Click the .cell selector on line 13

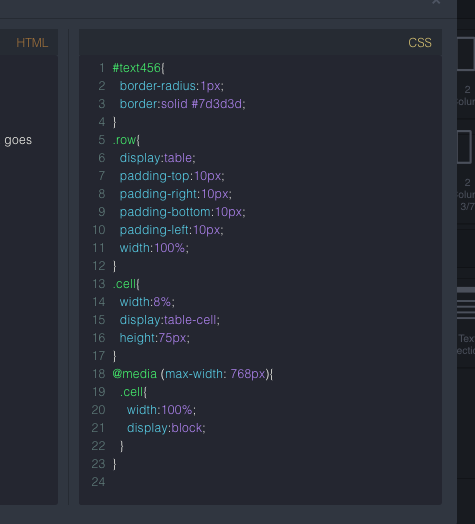coord(125,284)
